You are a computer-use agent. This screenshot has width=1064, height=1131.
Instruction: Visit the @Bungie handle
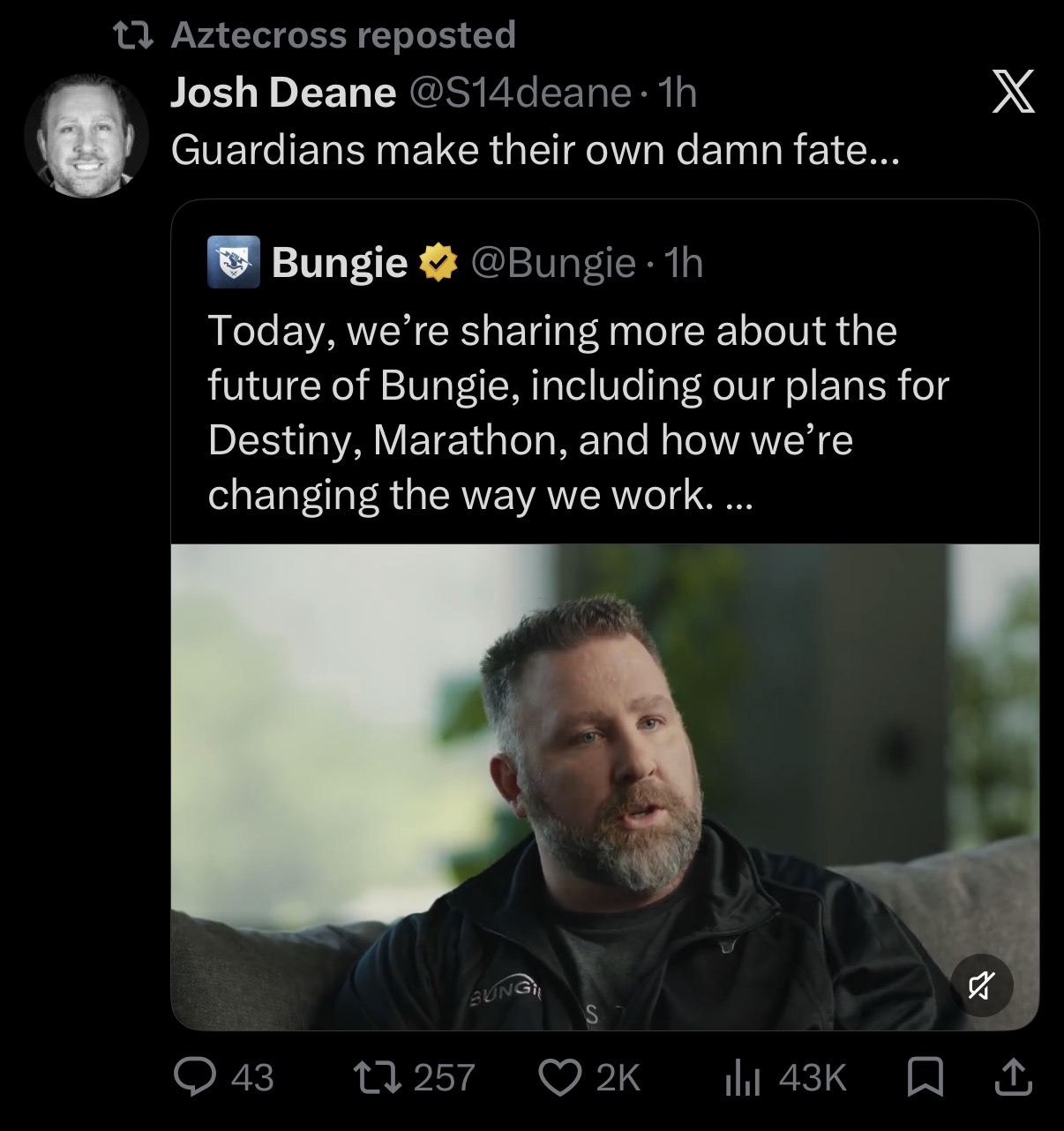coord(553,263)
